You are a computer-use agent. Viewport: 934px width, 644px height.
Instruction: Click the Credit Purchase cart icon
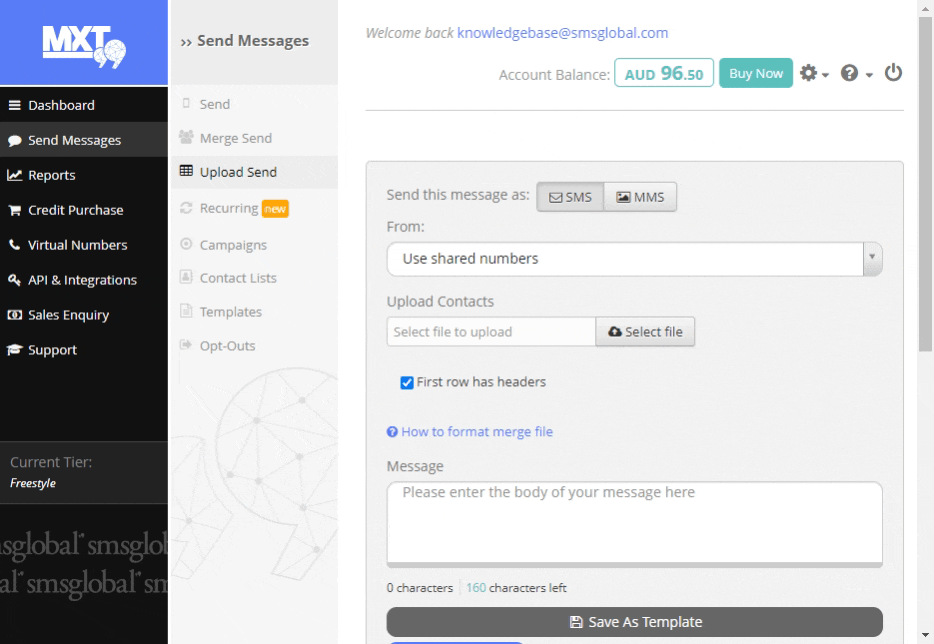coord(14,210)
